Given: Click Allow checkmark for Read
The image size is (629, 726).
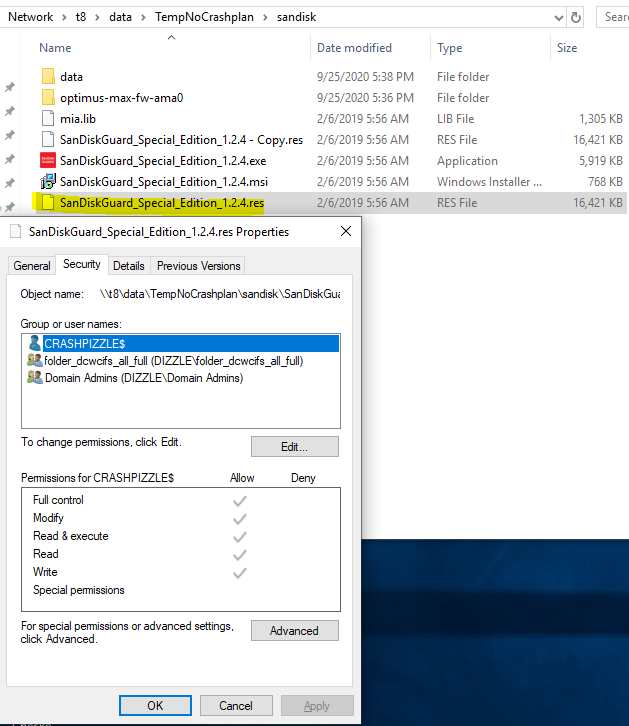Looking at the screenshot, I should pos(240,555).
